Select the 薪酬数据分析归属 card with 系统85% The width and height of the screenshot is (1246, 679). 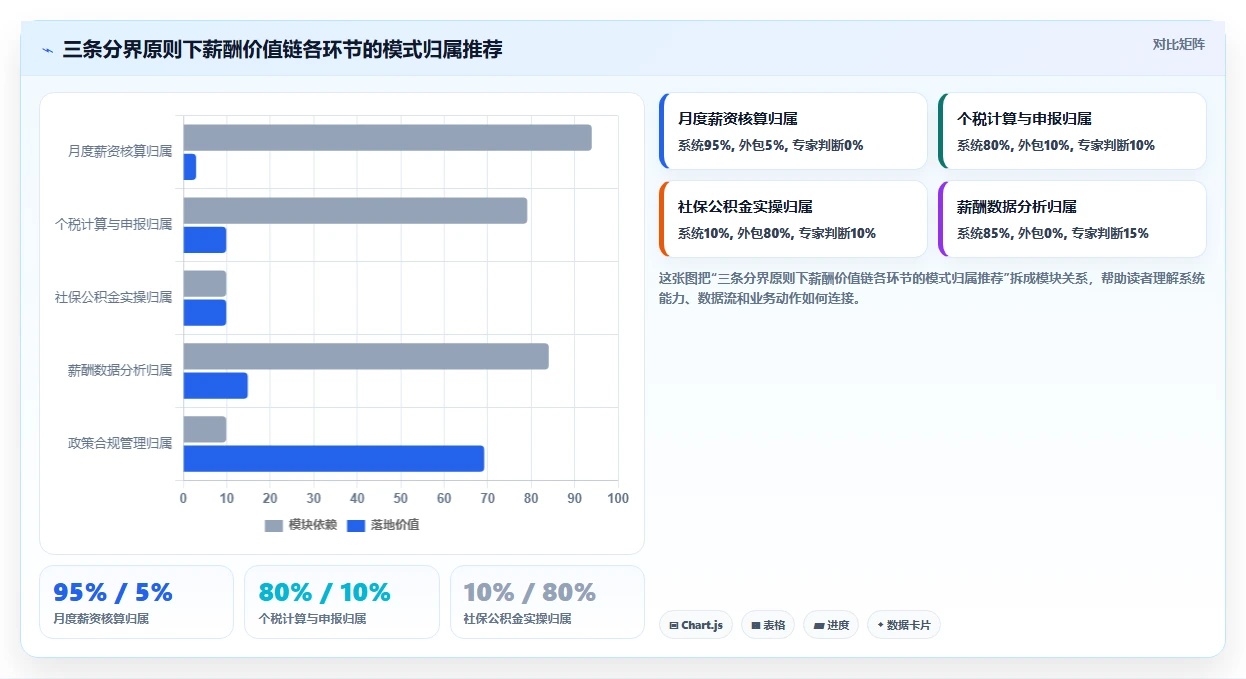point(1072,219)
